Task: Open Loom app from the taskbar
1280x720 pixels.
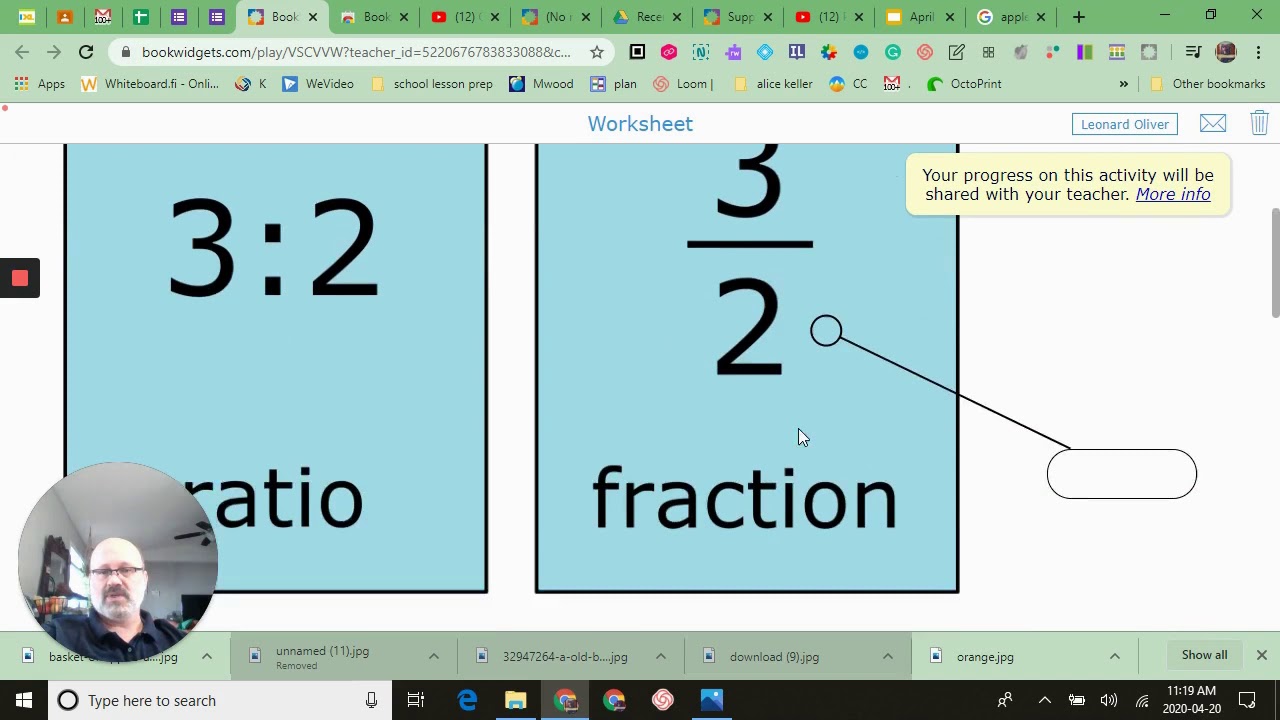Action: 663,700
